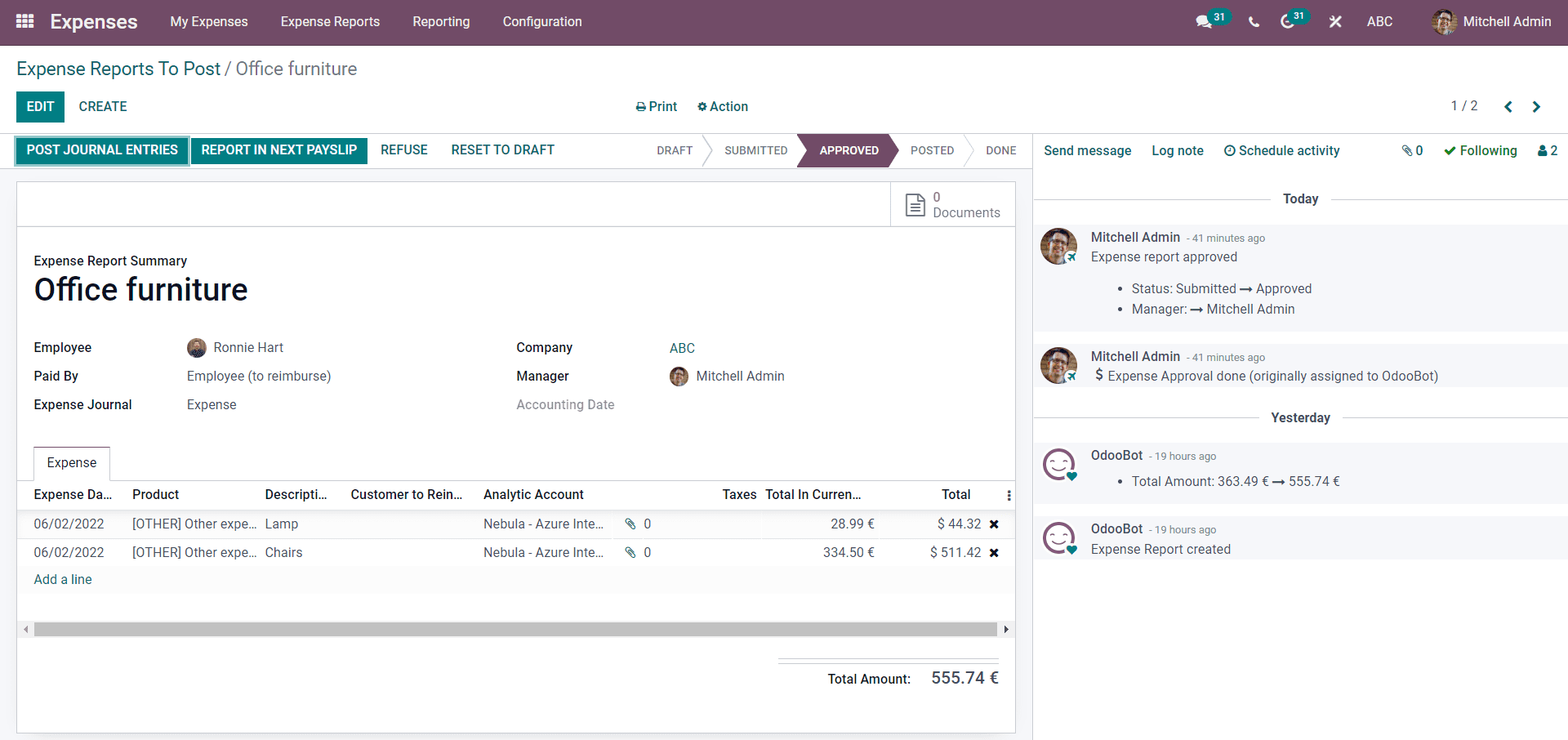Sort by Expense Date column header
The width and height of the screenshot is (1568, 740).
[73, 495]
